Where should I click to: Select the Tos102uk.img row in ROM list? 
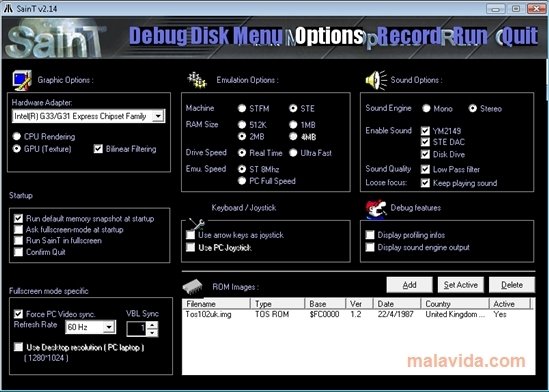pos(358,314)
